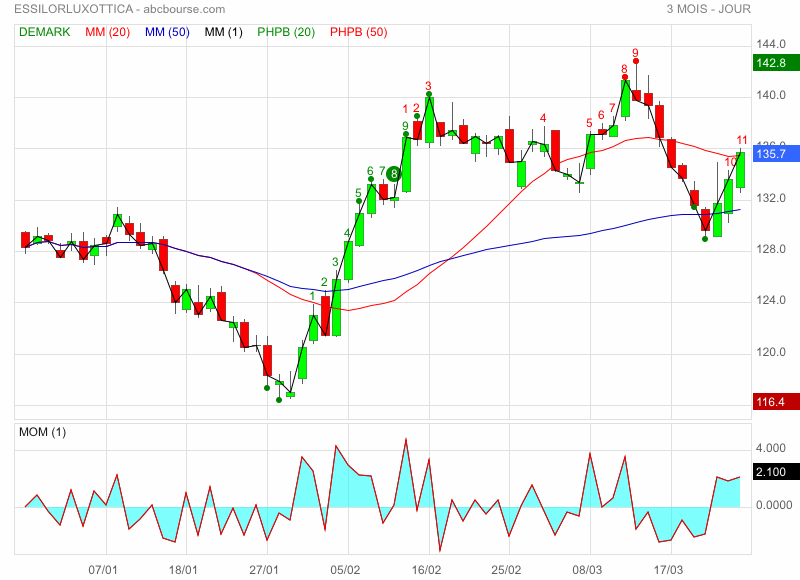The image size is (800, 580).
Task: Click the red 4 DeMark marker
Action: (543, 118)
